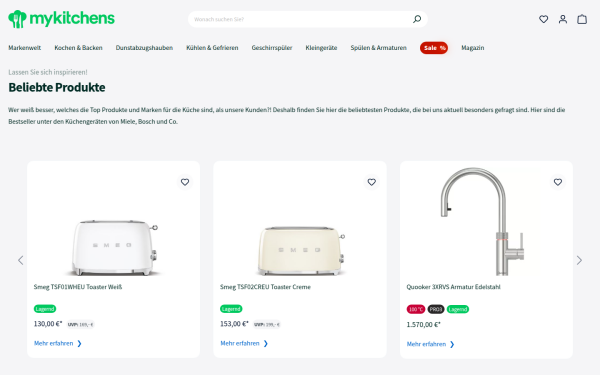Viewport: 600px width, 375px height.
Task: Show the previous products with the left arrow
Action: 21,260
